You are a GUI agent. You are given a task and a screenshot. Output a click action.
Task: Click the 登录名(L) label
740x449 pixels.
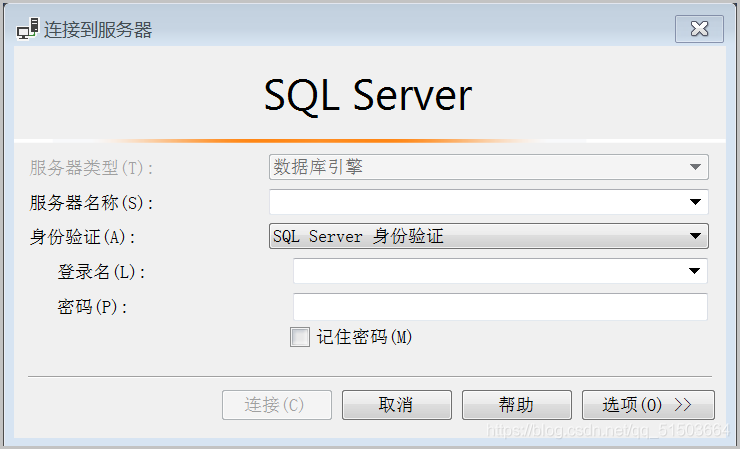coord(101,272)
